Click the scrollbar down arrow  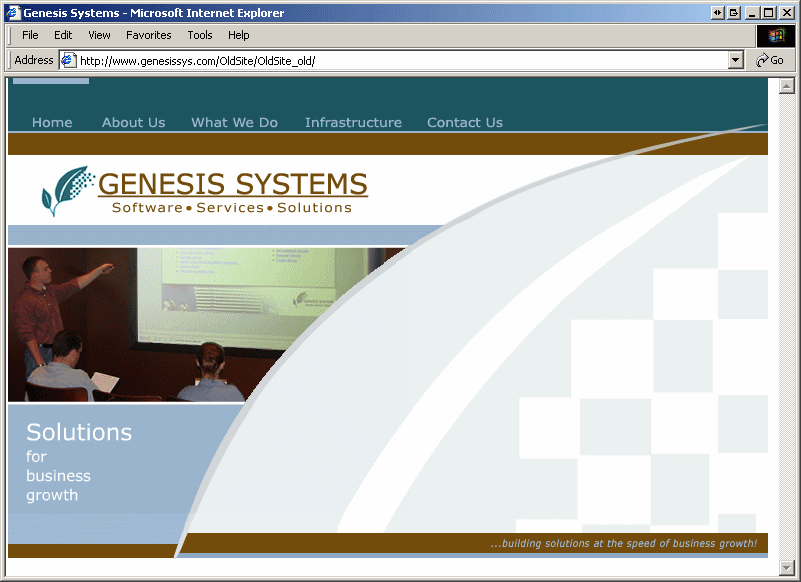[x=787, y=567]
